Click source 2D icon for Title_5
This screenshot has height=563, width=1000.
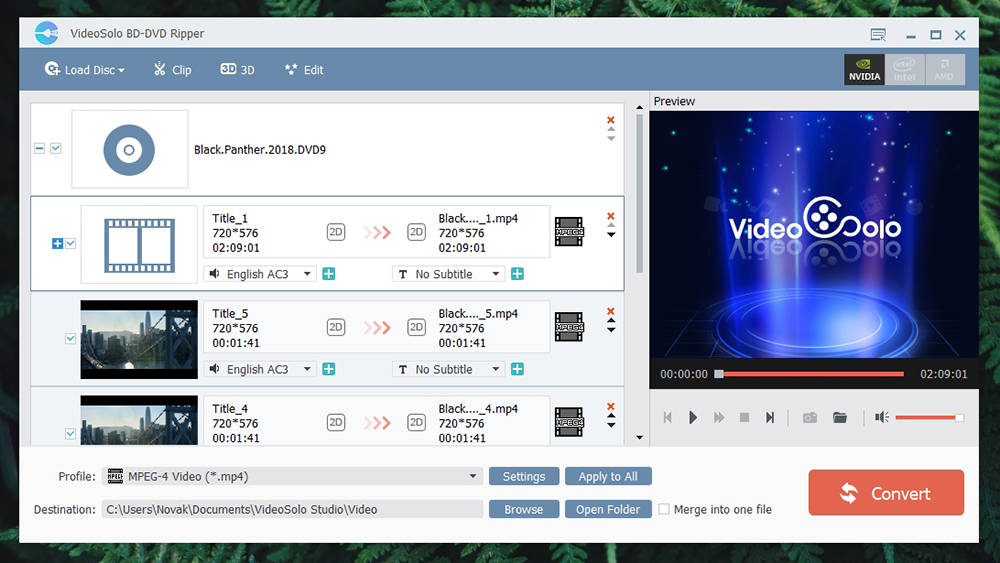[x=336, y=327]
